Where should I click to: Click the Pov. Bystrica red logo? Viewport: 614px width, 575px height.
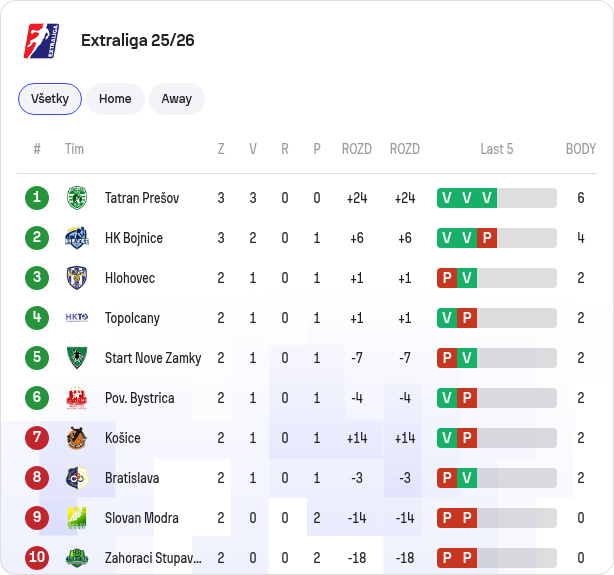(x=77, y=398)
